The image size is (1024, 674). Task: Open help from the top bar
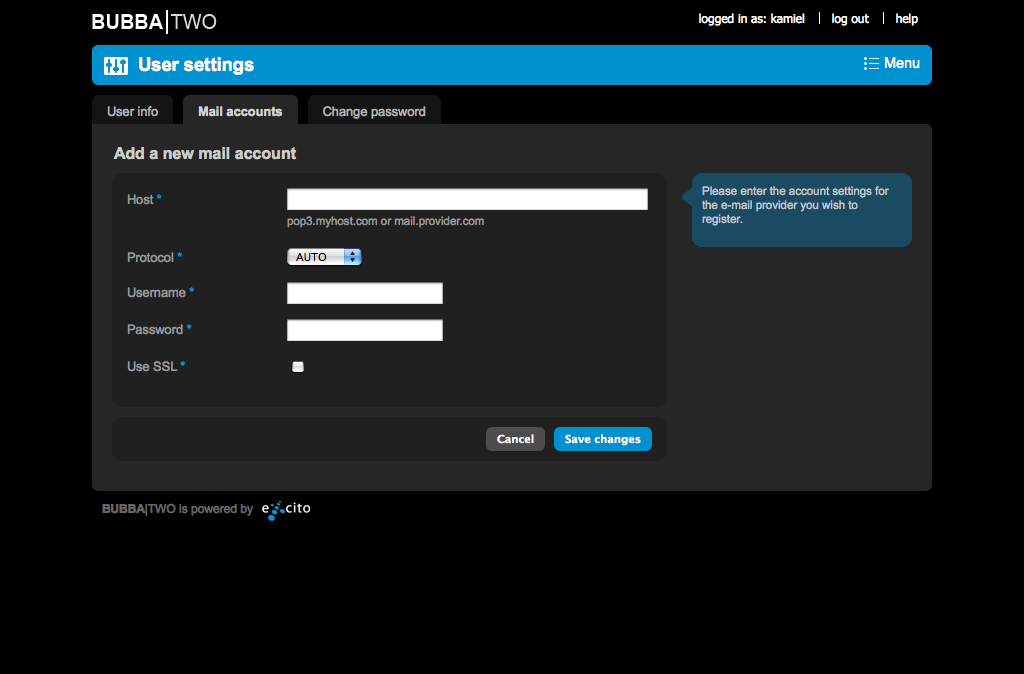click(x=906, y=18)
